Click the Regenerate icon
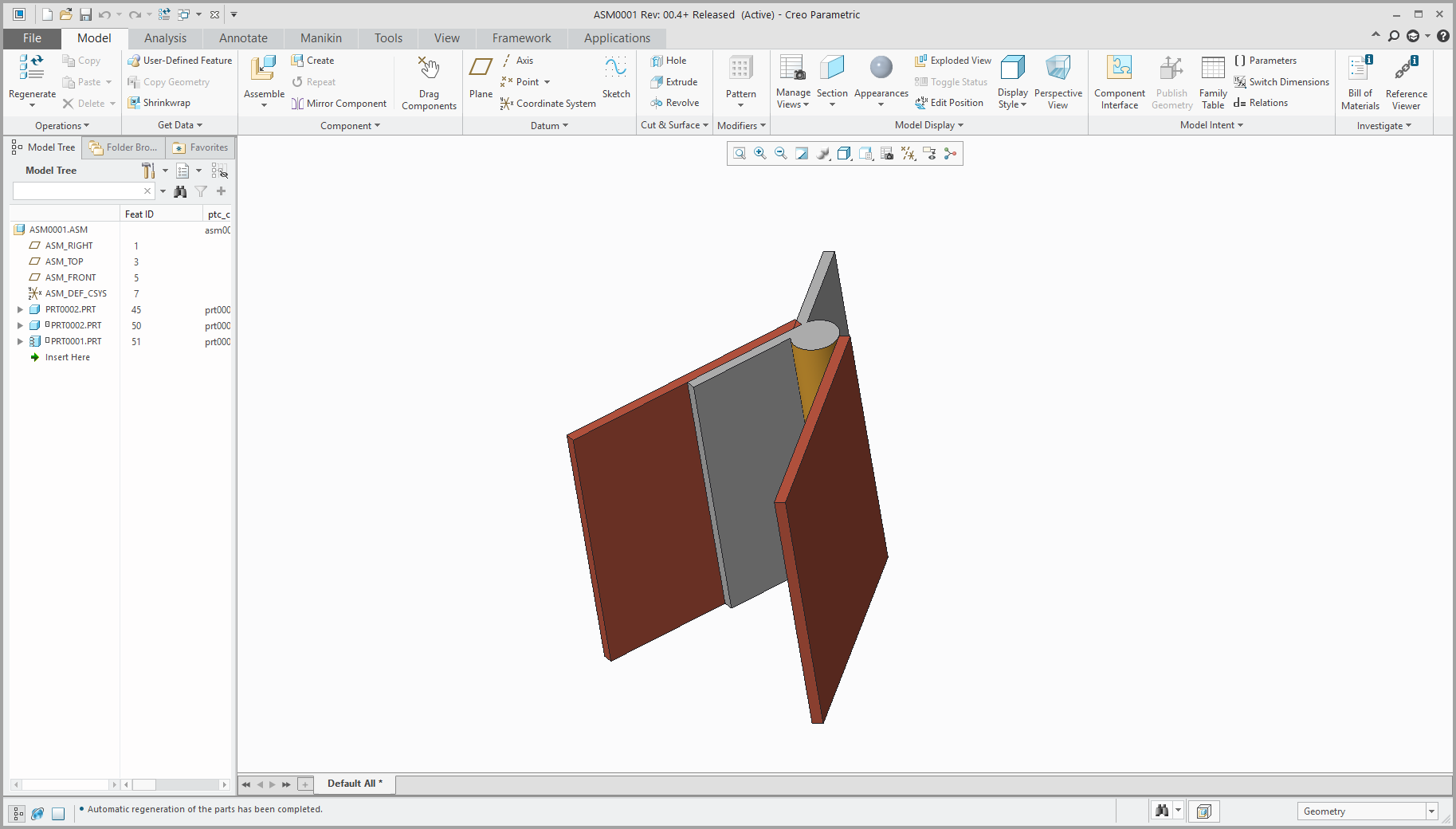Screen dimensions: 1456x829 click(x=32, y=69)
